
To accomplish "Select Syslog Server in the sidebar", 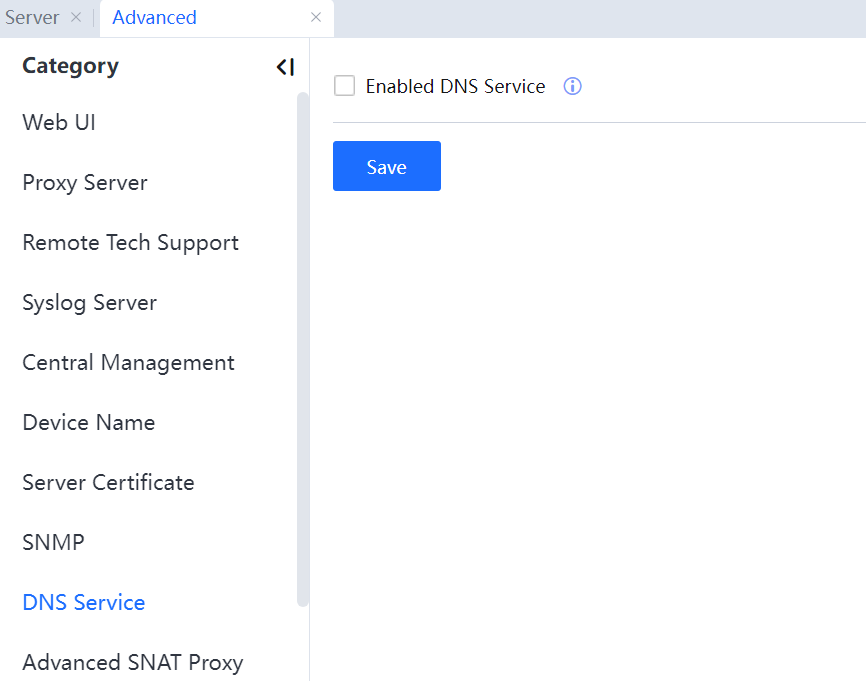I will 89,302.
